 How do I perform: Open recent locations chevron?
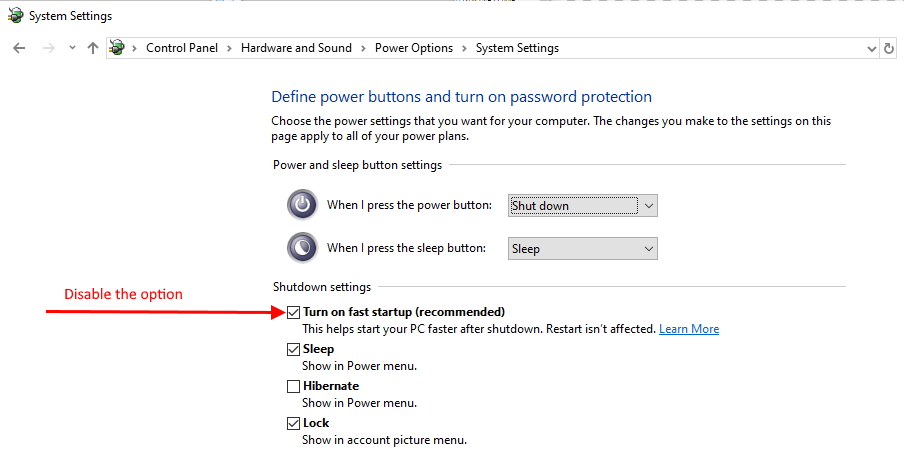coord(72,48)
